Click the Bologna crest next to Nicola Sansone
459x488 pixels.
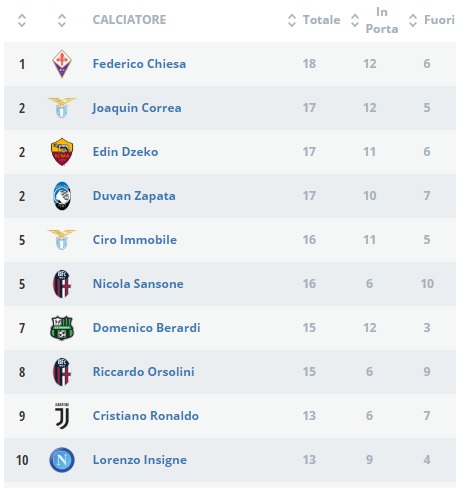pos(62,284)
